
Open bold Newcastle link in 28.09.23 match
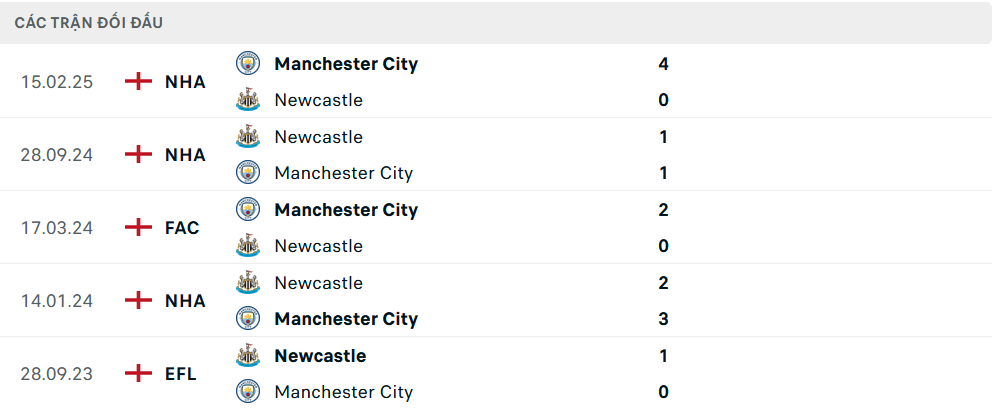point(320,356)
